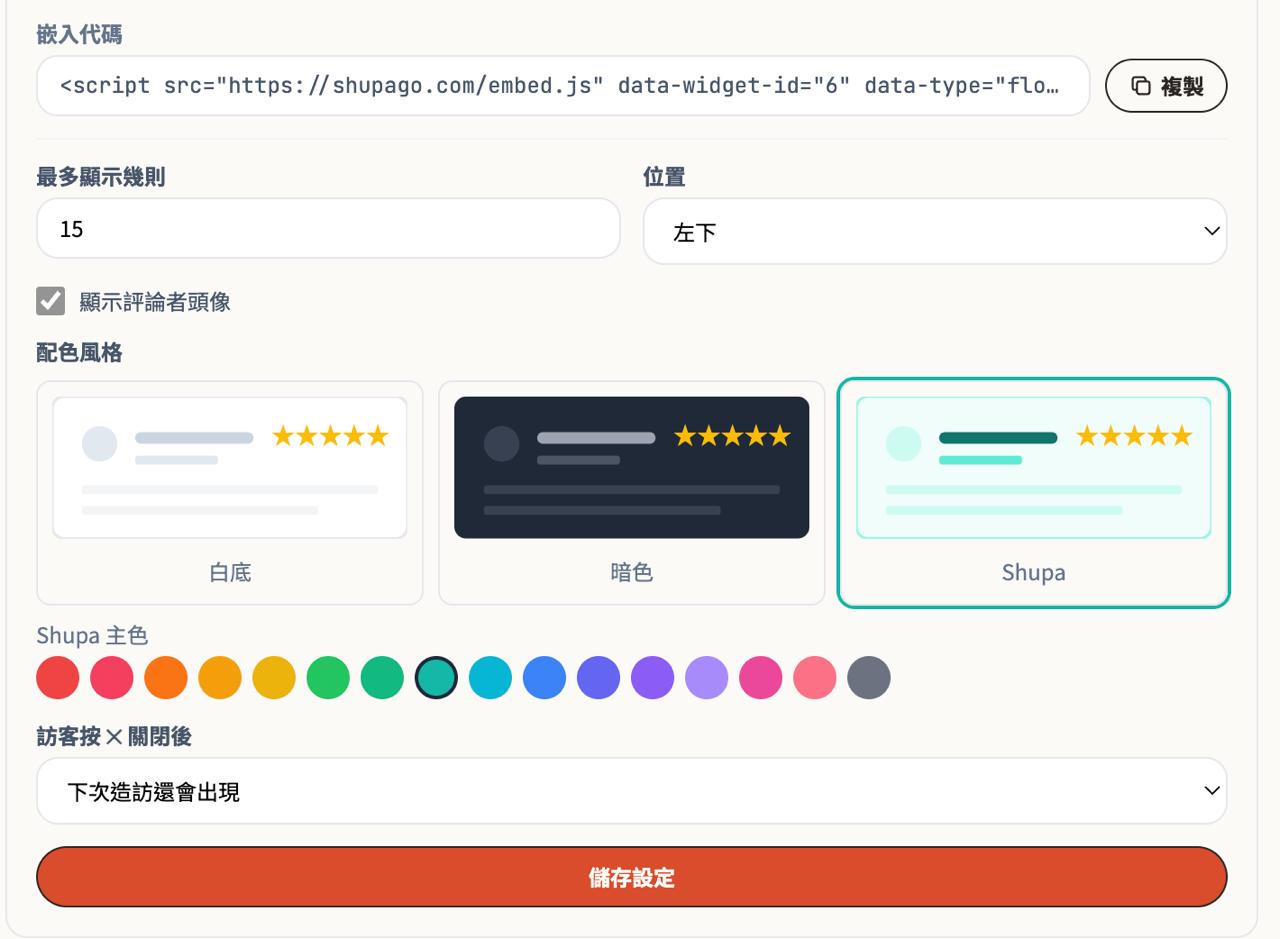
Task: Pick the orange main color swatch
Action: pyautogui.click(x=166, y=678)
